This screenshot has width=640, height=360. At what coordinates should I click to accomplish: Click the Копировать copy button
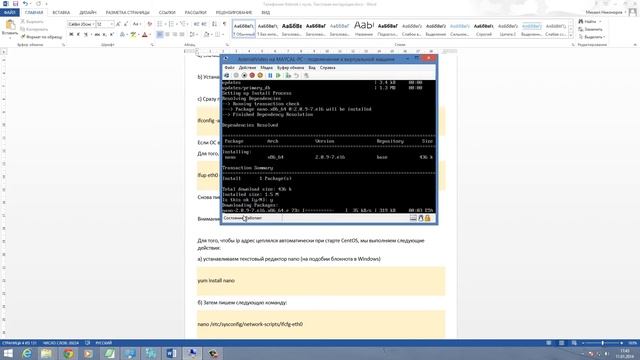pyautogui.click(x=34, y=29)
